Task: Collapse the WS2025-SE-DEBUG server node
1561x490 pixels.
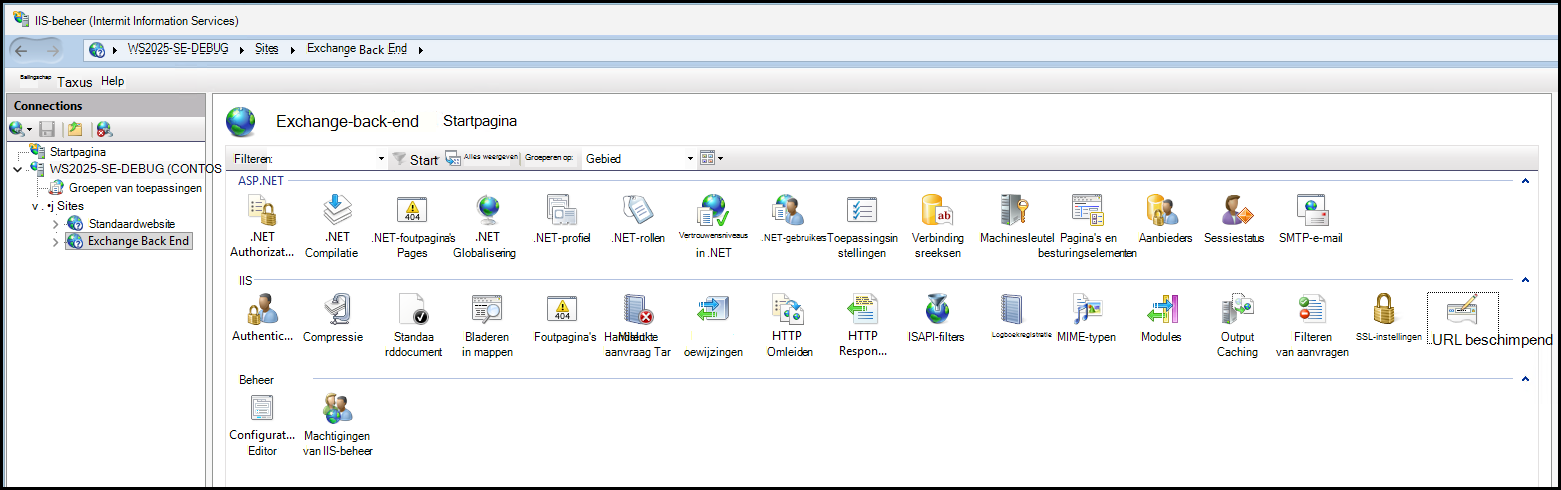Action: click(17, 169)
